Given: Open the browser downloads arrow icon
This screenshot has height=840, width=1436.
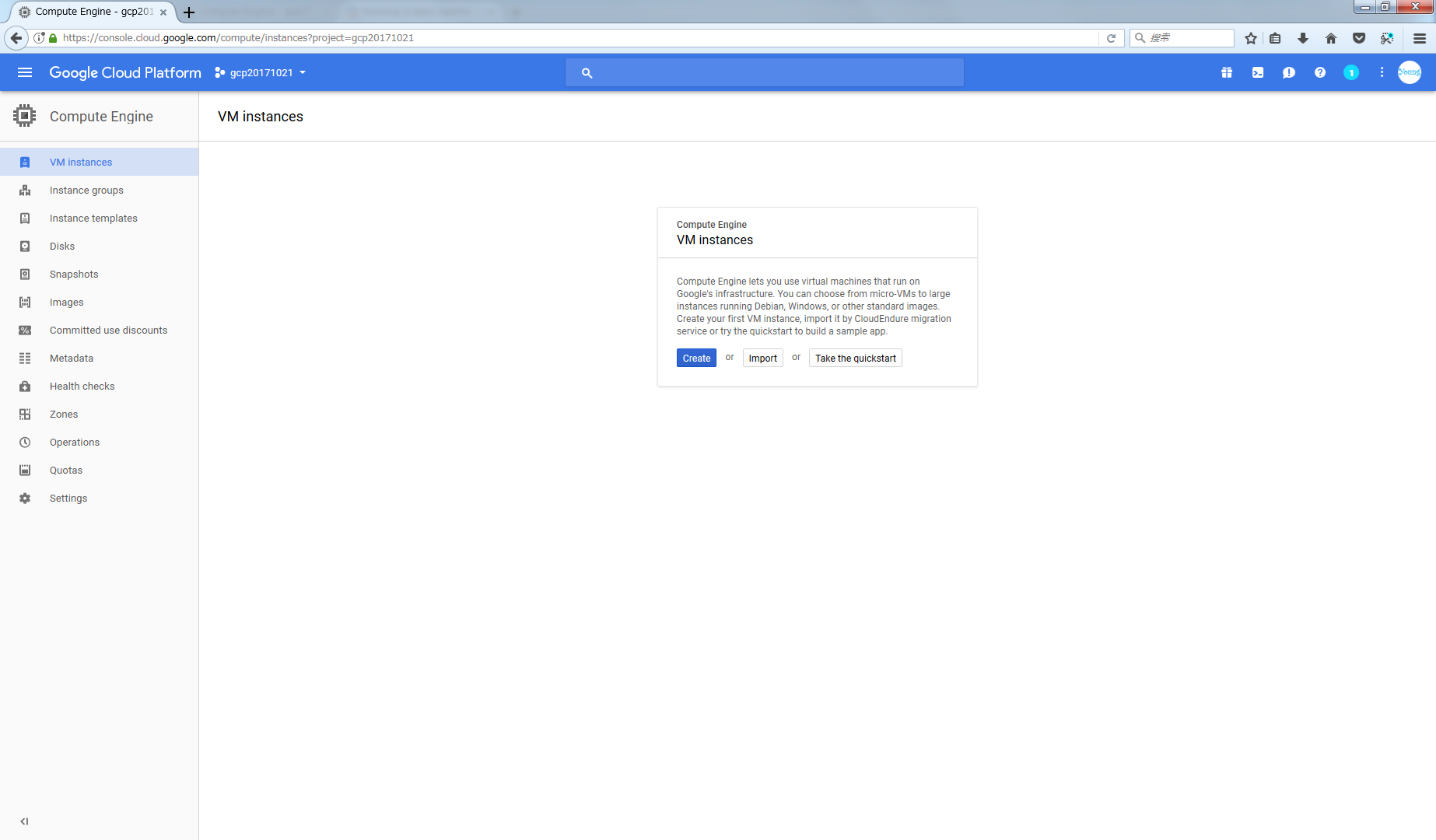Looking at the screenshot, I should (1303, 37).
